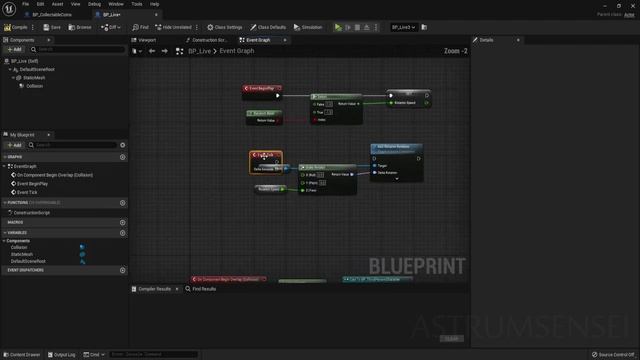Expand the Add Relative Rotation node chevron
This screenshot has width=640, height=360.
pyautogui.click(x=397, y=179)
